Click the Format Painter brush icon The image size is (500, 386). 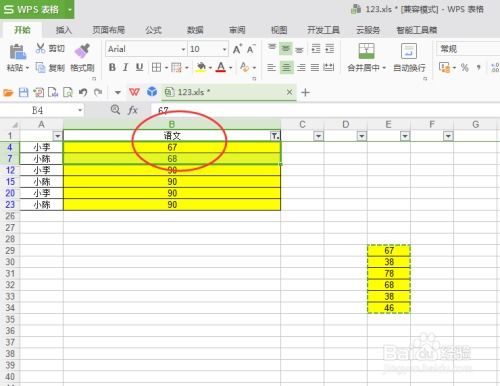click(82, 51)
